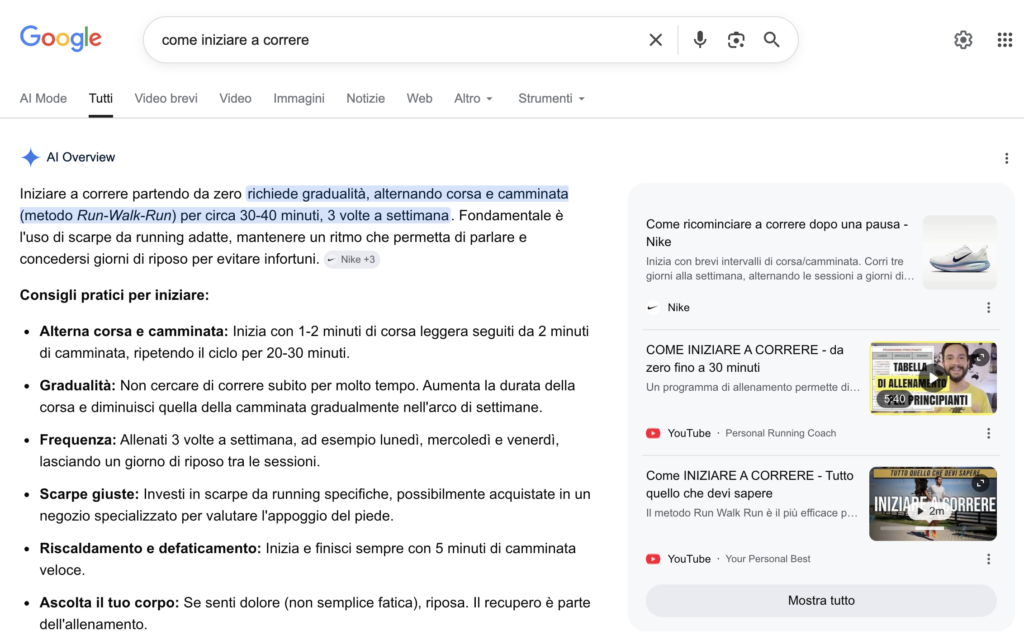Image resolution: width=1024 pixels, height=635 pixels.
Task: Click the Google logo
Action: pos(61,39)
